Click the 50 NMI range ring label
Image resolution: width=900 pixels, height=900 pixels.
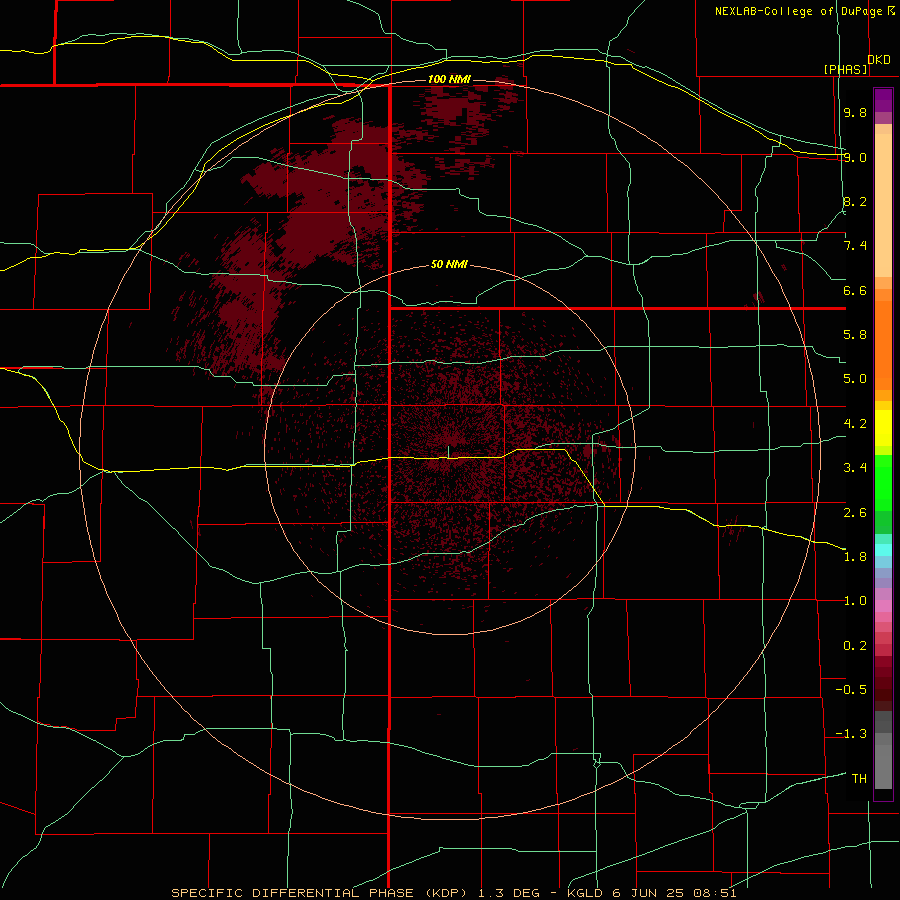click(449, 265)
